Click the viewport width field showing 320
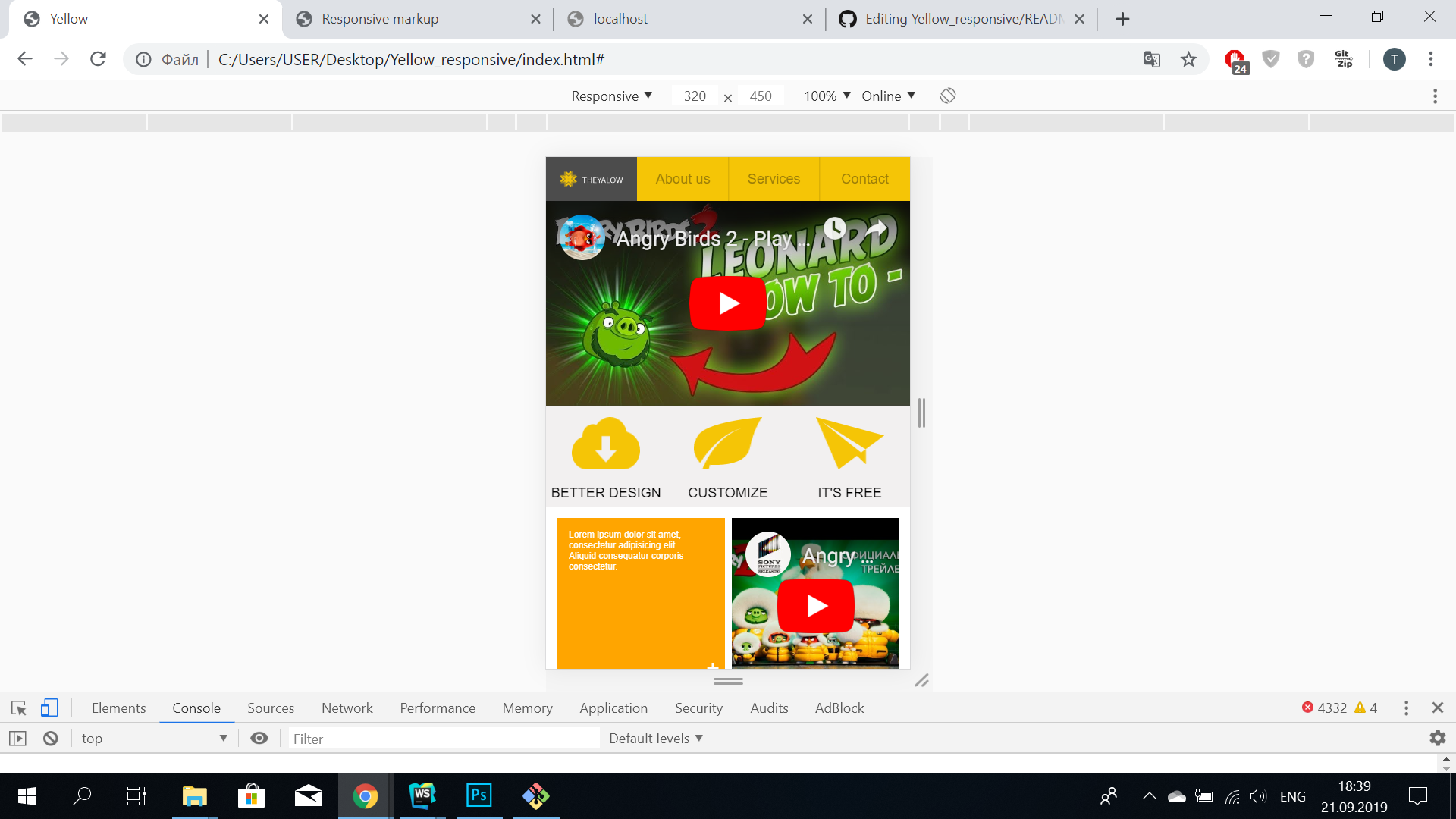The height and width of the screenshot is (819, 1456). click(x=695, y=96)
